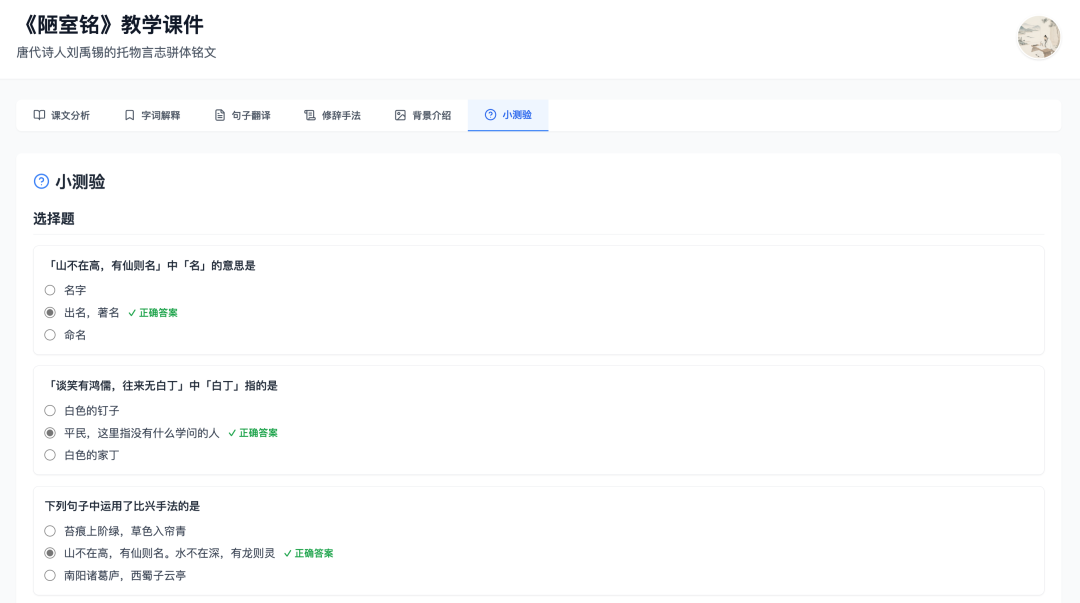Image resolution: width=1080 pixels, height=603 pixels.
Task: Switch to the 课文分析 tab
Action: click(x=62, y=115)
